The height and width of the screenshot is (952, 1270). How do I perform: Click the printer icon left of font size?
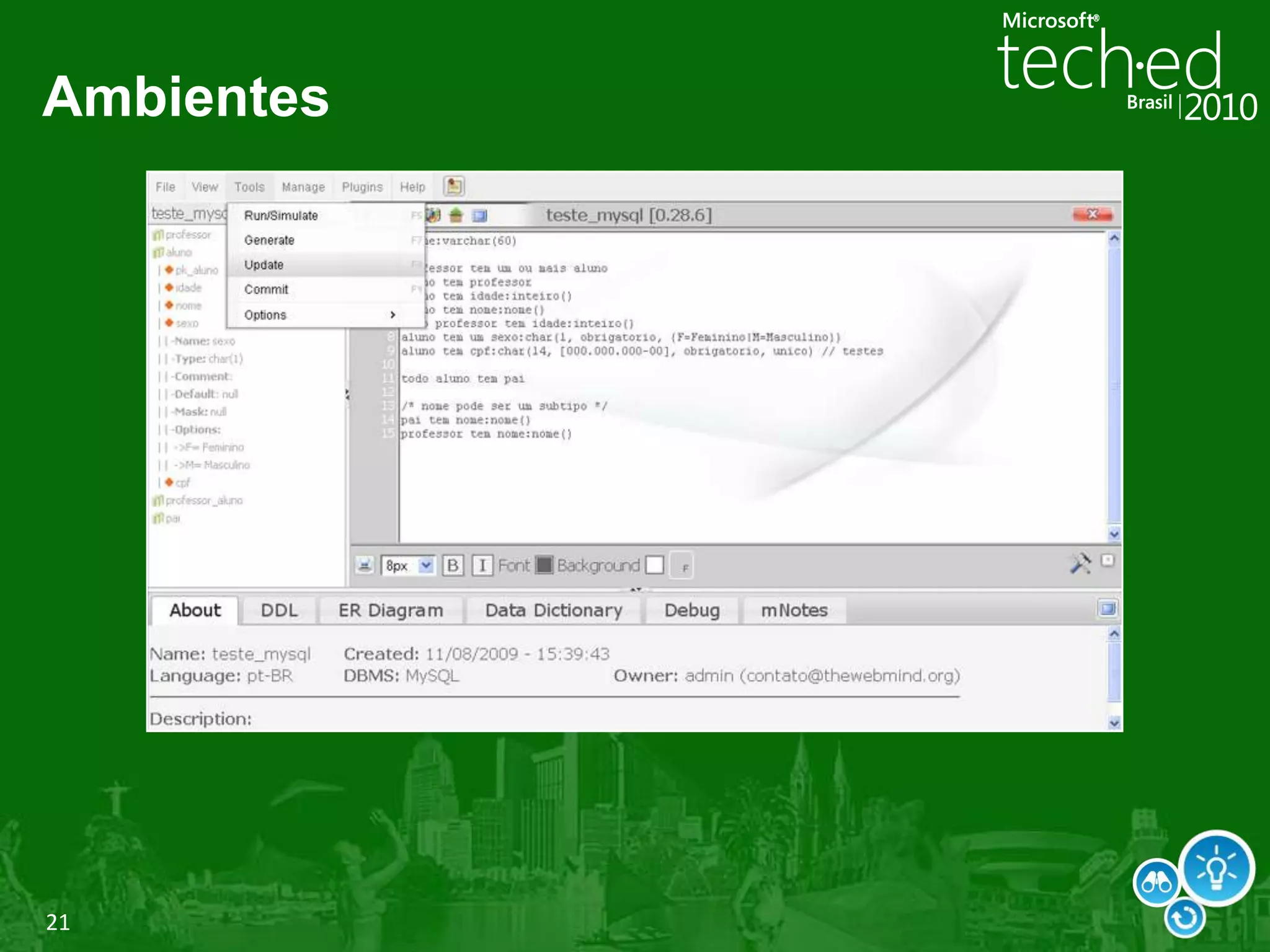click(365, 565)
